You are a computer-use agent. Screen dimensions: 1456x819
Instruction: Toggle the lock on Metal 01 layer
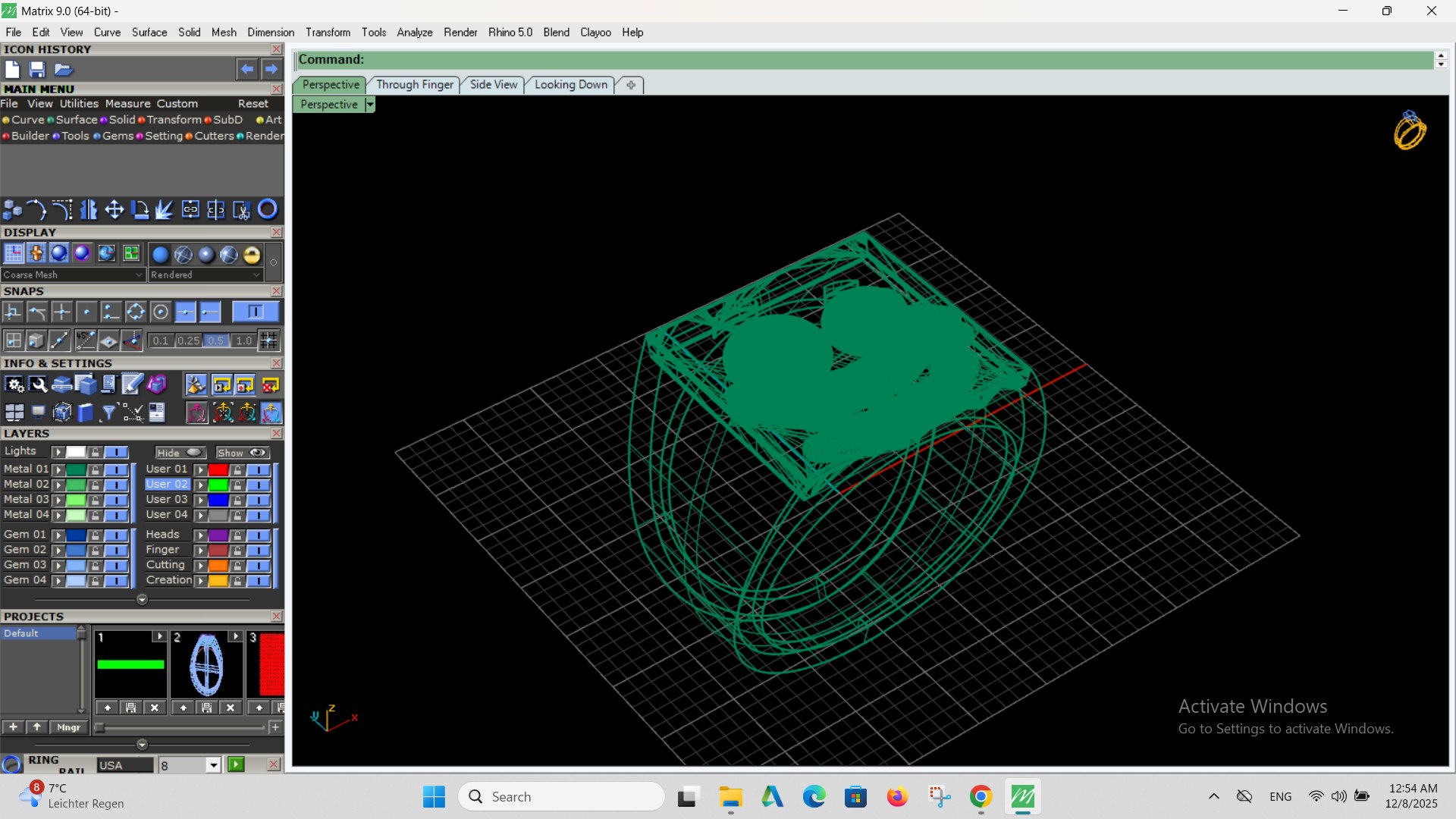(95, 469)
